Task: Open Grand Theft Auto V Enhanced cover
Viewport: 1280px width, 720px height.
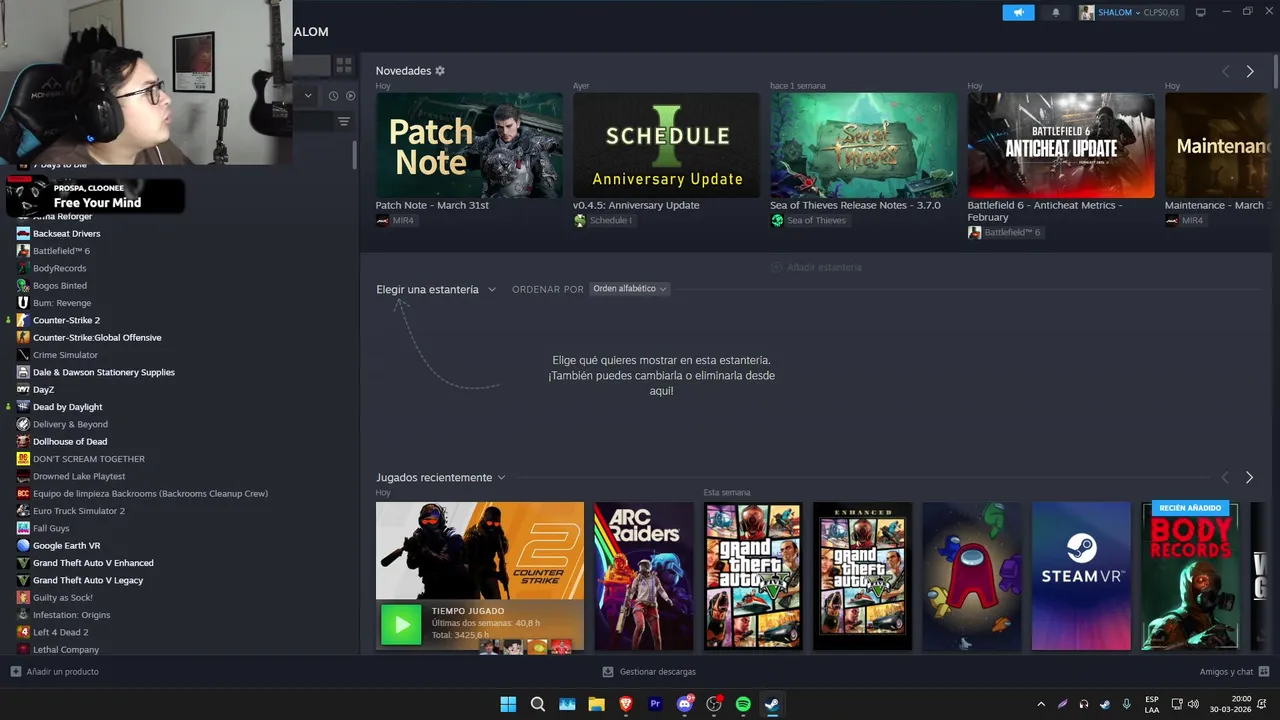Action: click(x=862, y=576)
